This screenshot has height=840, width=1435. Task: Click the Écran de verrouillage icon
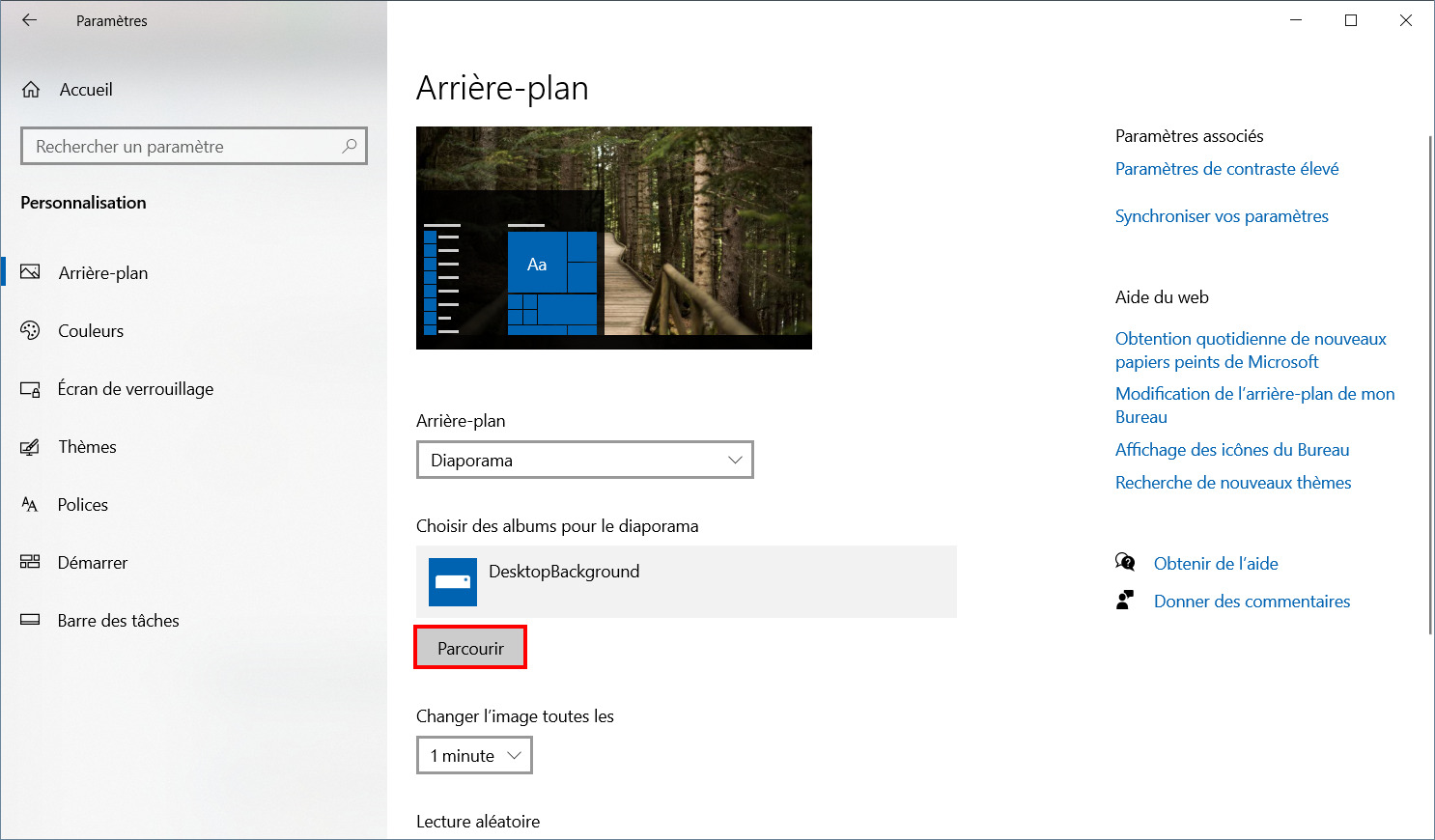[30, 389]
